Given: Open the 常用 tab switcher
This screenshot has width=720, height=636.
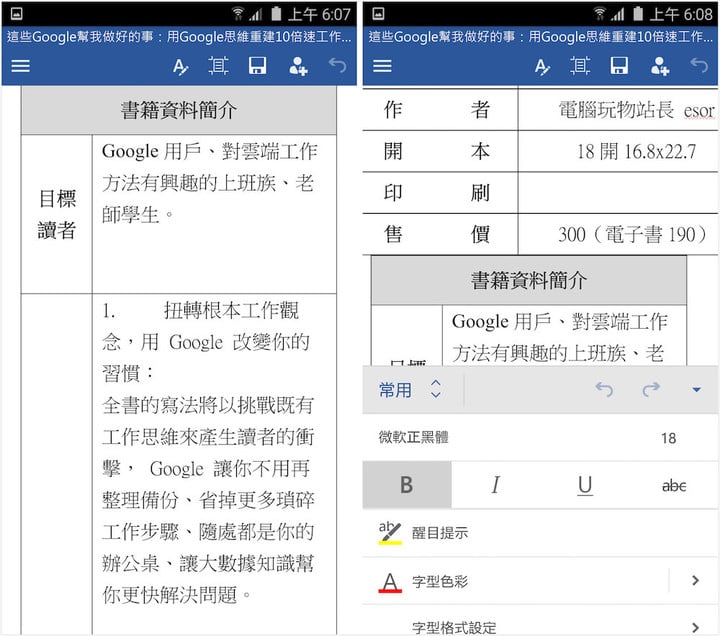Looking at the screenshot, I should tap(395, 390).
